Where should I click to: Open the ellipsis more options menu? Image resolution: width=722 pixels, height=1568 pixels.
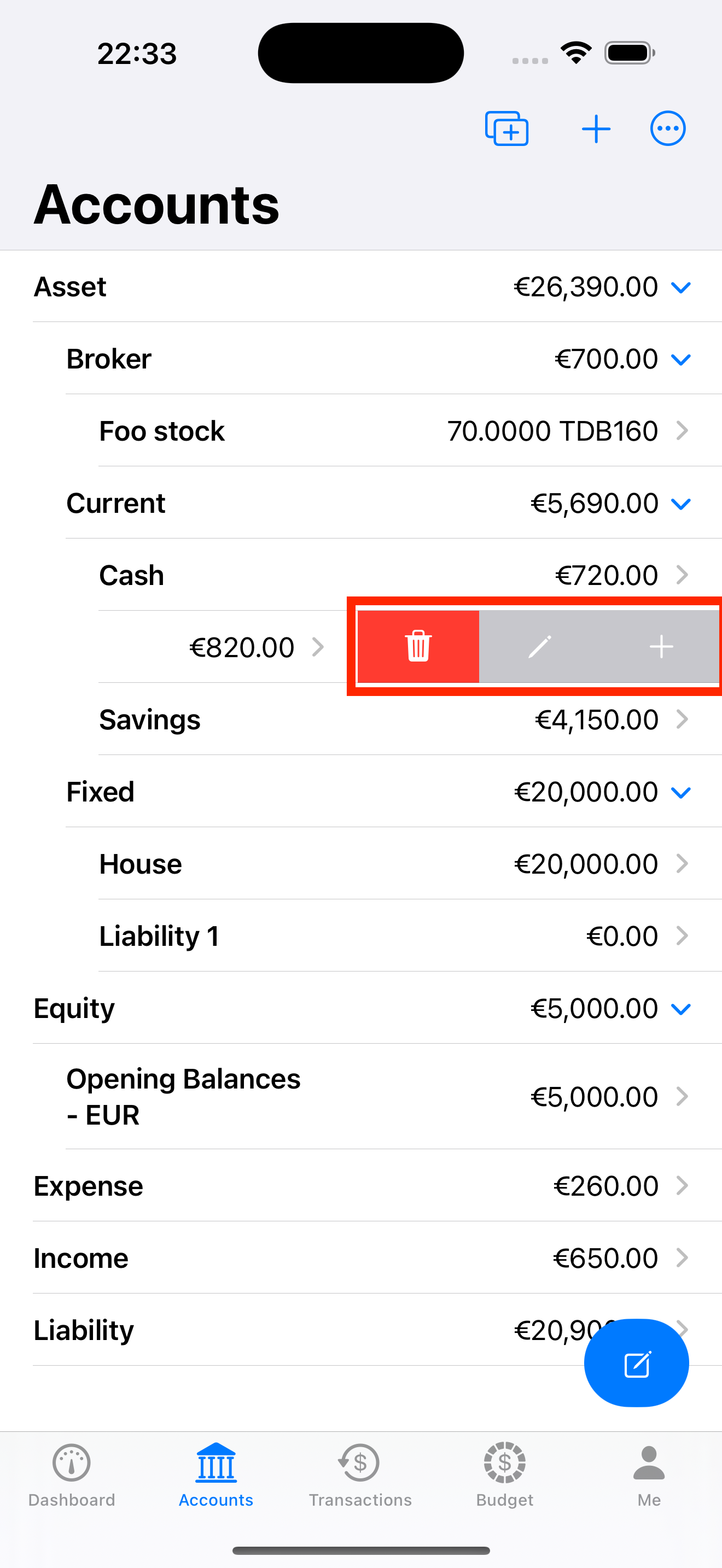point(668,129)
